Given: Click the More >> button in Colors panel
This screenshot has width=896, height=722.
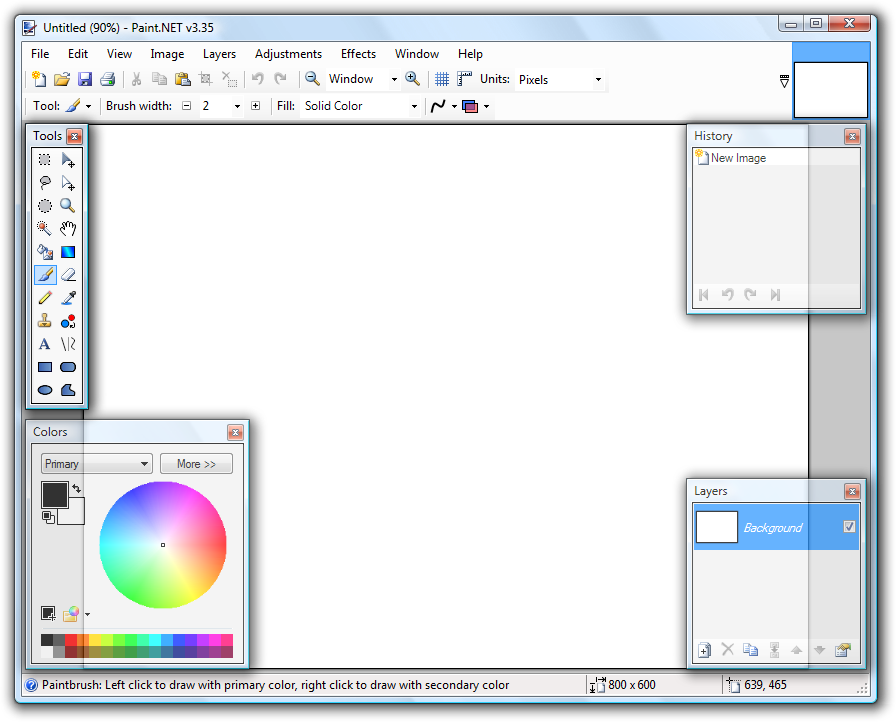Looking at the screenshot, I should point(196,463).
